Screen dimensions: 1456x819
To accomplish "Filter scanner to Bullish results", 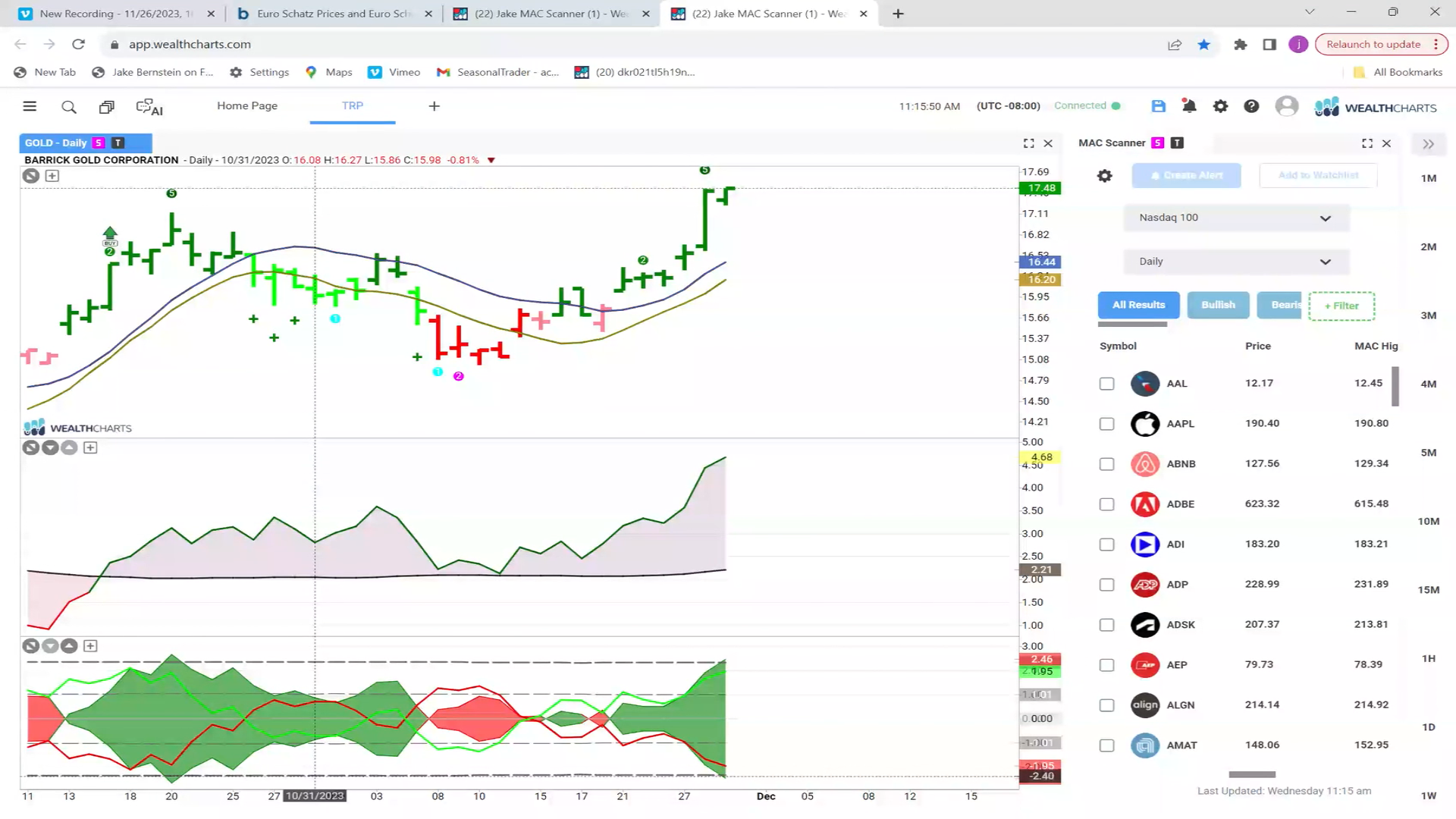I will coord(1218,305).
